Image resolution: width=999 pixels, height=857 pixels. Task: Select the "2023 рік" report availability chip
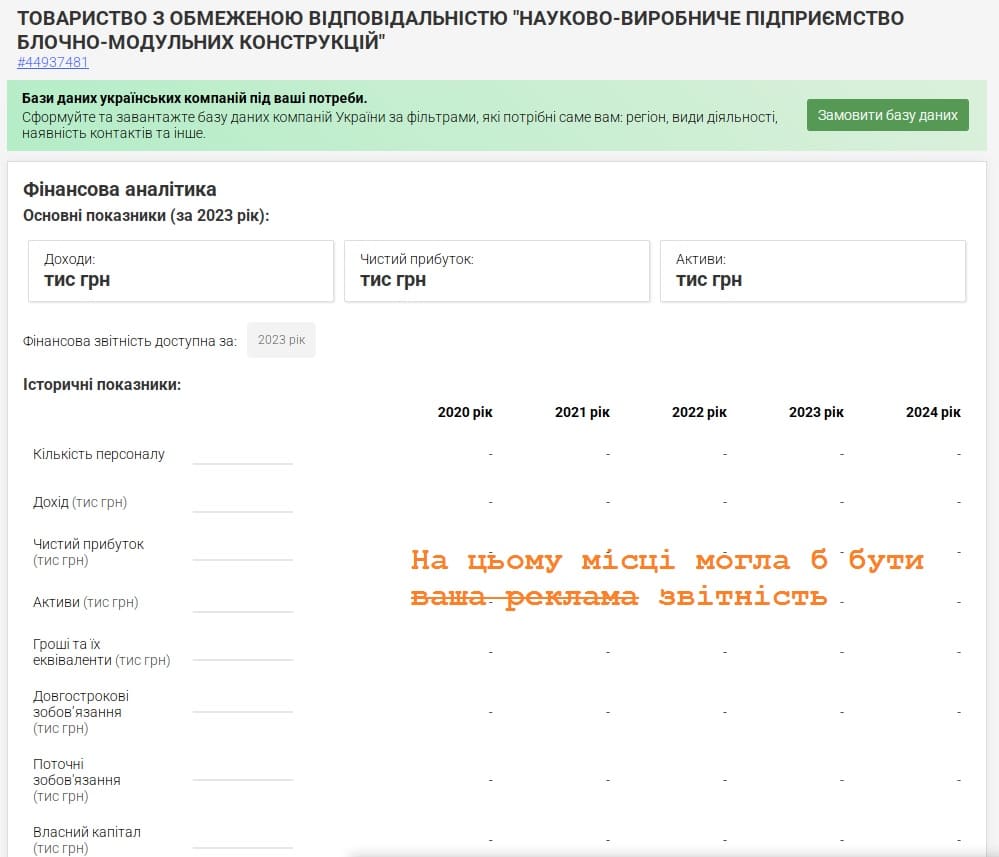pyautogui.click(x=281, y=340)
